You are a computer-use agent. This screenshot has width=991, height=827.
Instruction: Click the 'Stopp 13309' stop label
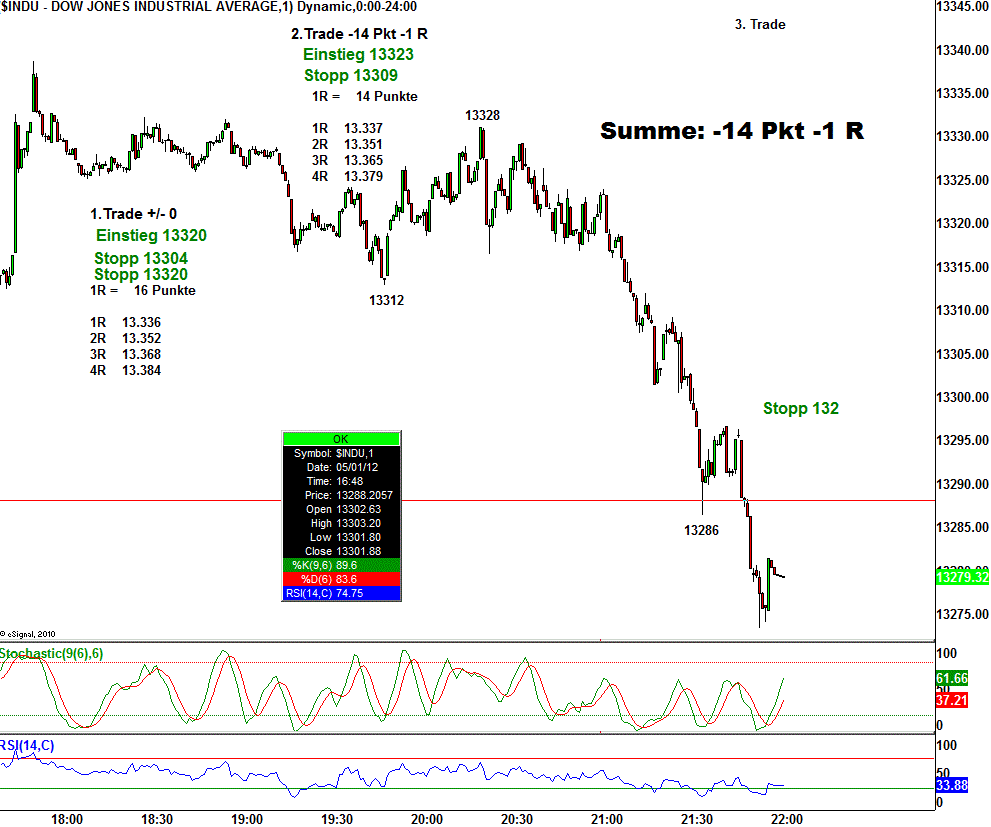point(350,75)
